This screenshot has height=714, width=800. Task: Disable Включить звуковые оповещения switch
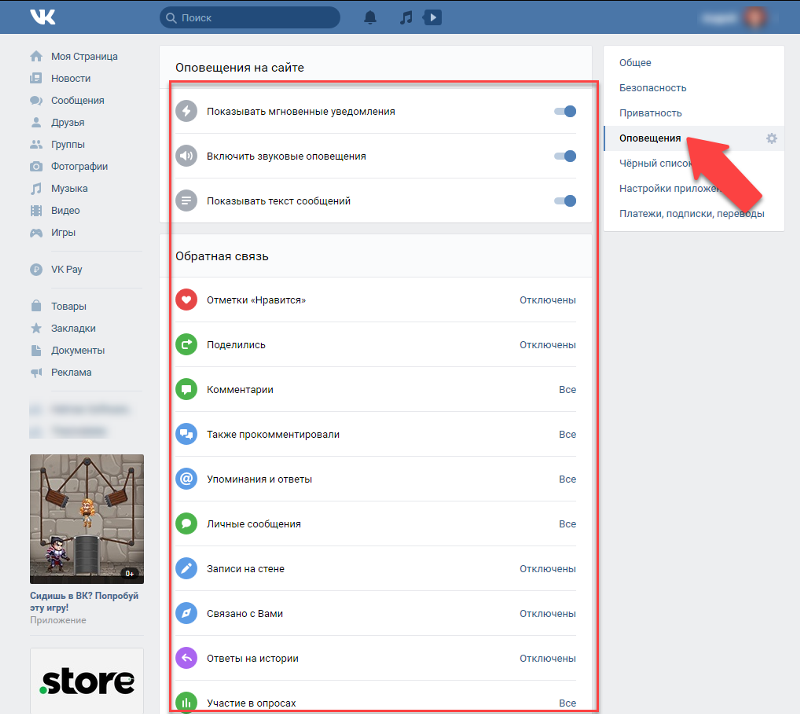click(566, 156)
